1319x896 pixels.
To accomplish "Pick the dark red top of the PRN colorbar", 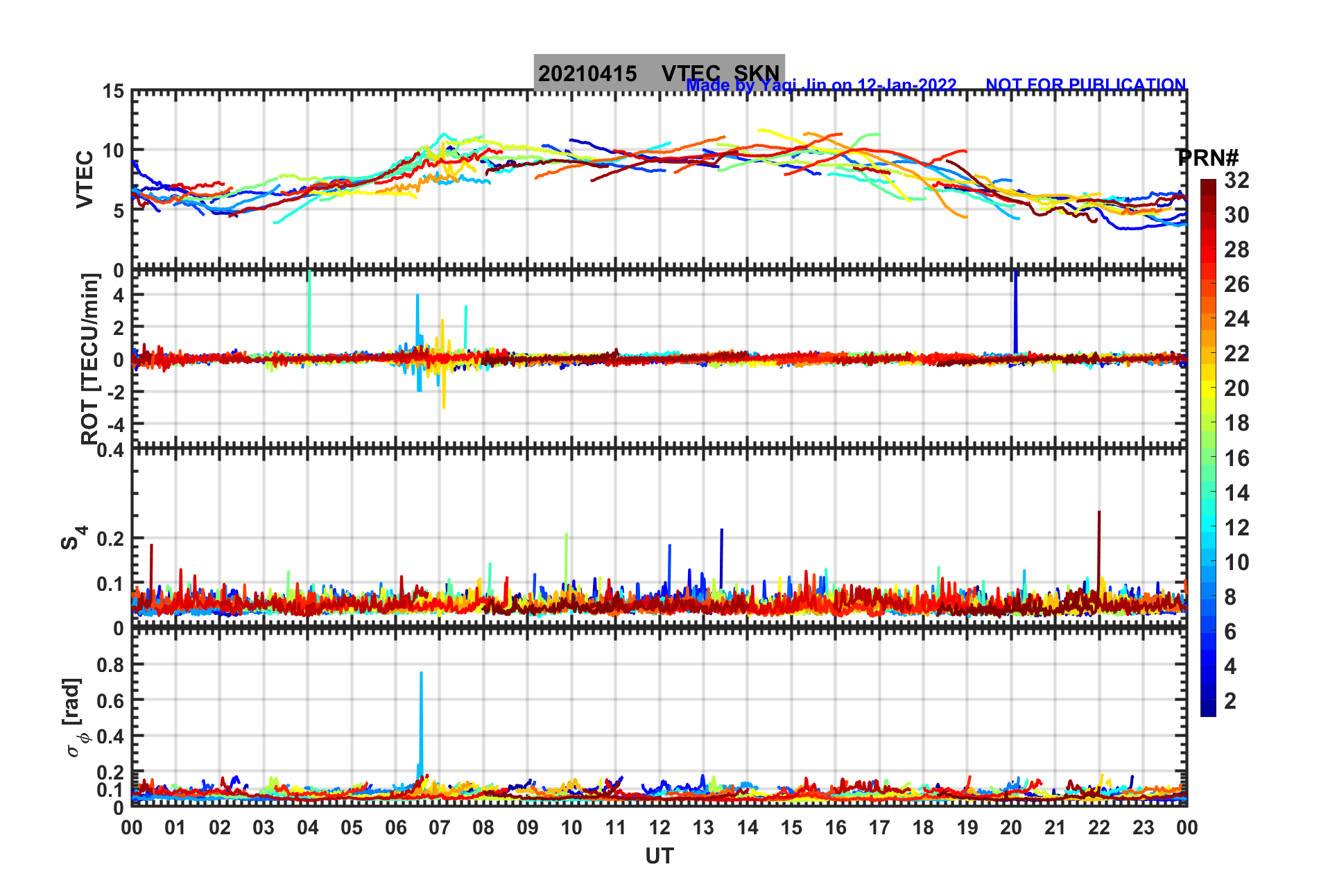I will (x=1208, y=184).
